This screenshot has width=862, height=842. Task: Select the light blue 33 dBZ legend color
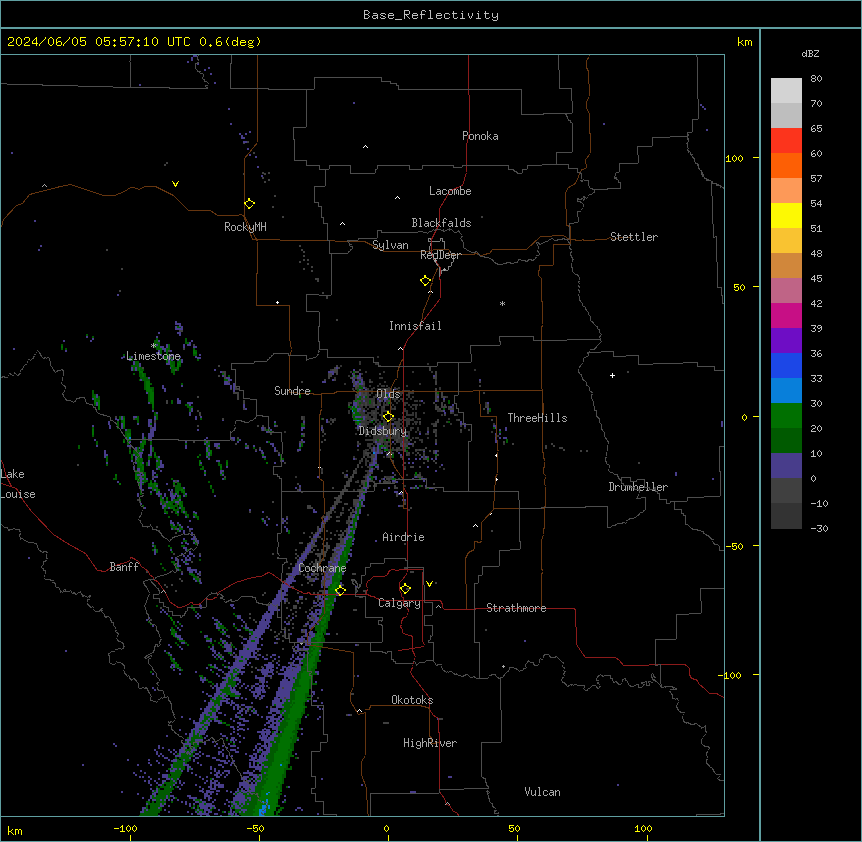click(x=786, y=390)
